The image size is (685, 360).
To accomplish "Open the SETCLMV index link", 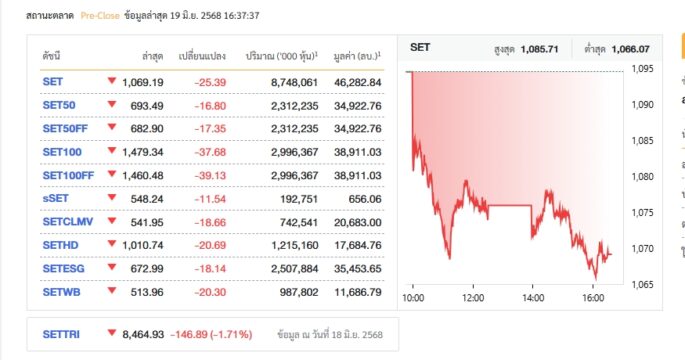I will click(68, 222).
